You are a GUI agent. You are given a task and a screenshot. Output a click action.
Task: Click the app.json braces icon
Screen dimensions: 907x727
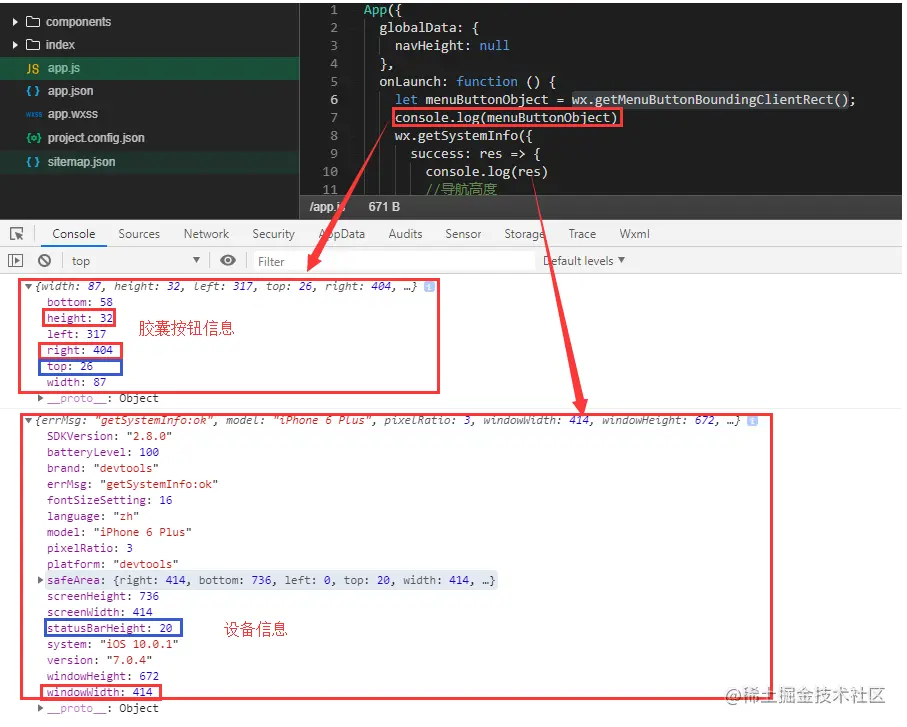click(33, 91)
